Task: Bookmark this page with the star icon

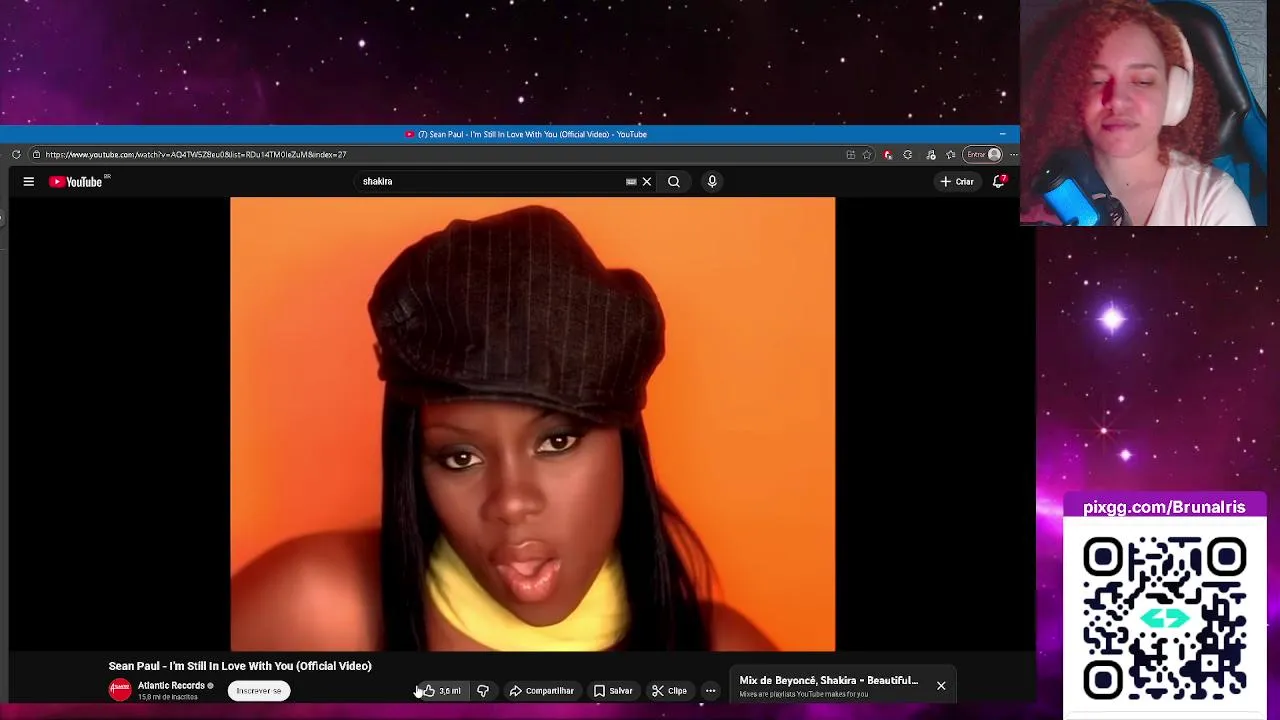Action: coord(867,154)
